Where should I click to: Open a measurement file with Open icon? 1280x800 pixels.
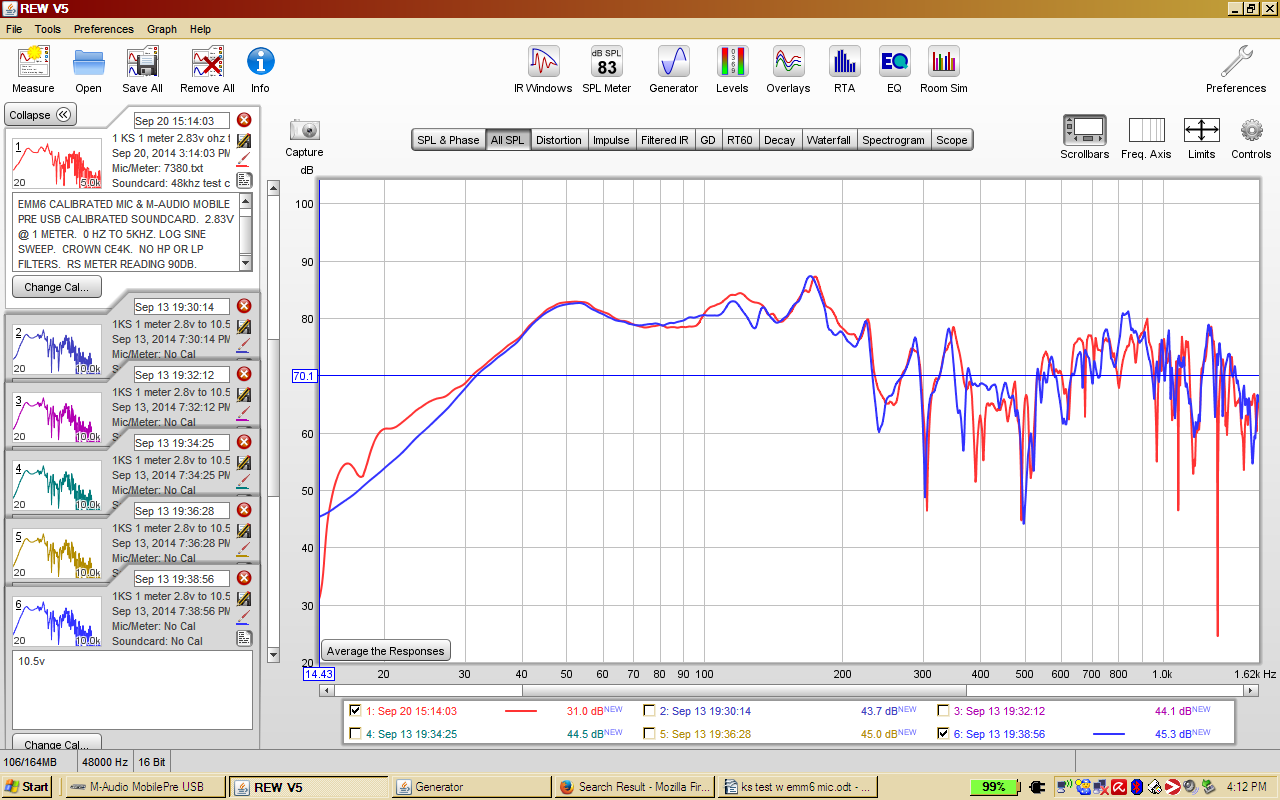[x=88, y=62]
